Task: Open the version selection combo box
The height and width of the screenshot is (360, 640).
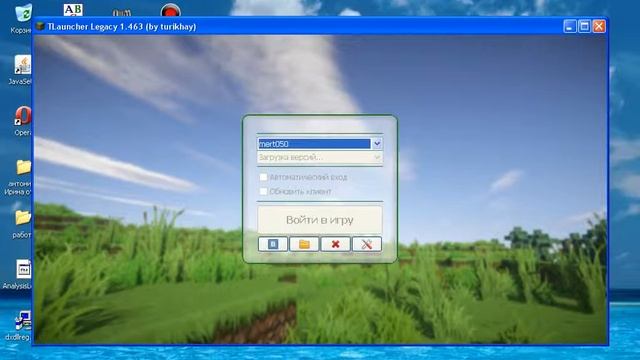Action: [x=320, y=158]
